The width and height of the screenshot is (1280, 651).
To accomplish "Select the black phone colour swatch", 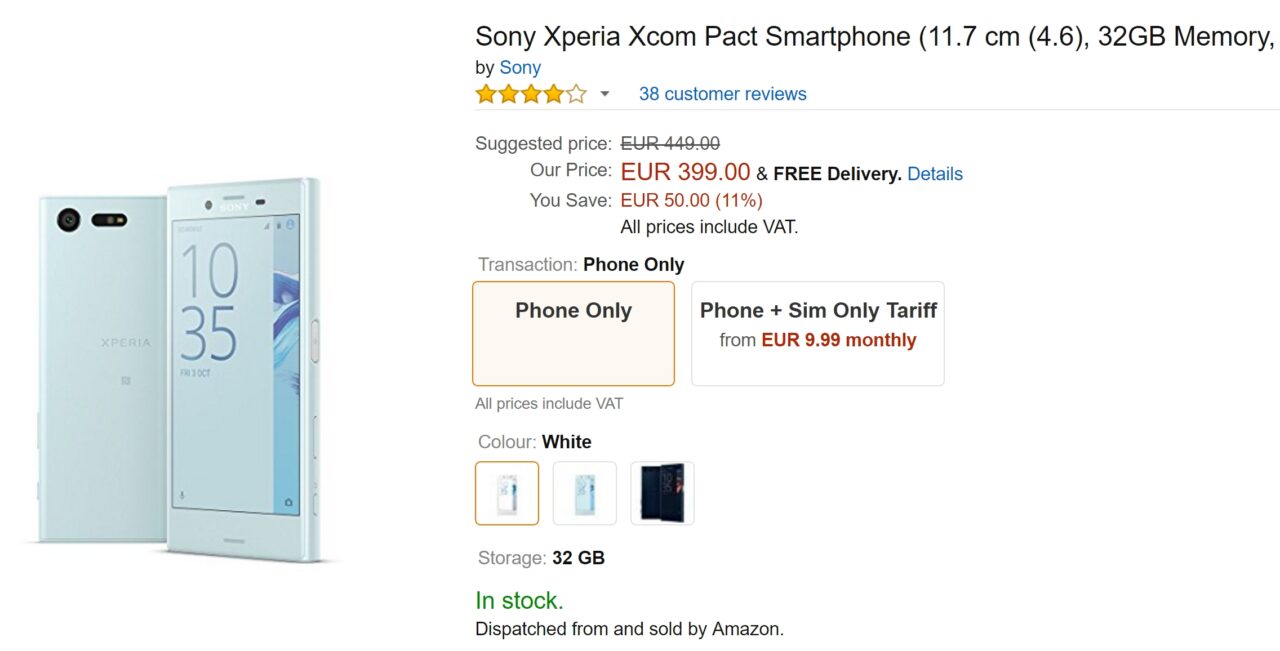I will click(x=662, y=493).
